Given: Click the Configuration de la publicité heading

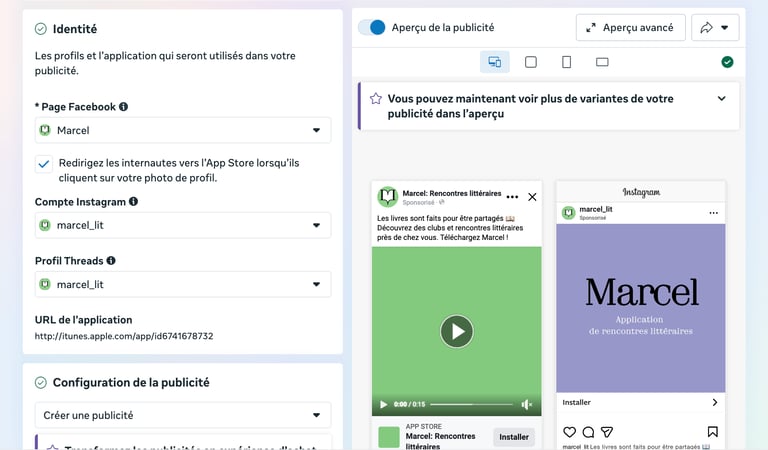Looking at the screenshot, I should (x=131, y=382).
